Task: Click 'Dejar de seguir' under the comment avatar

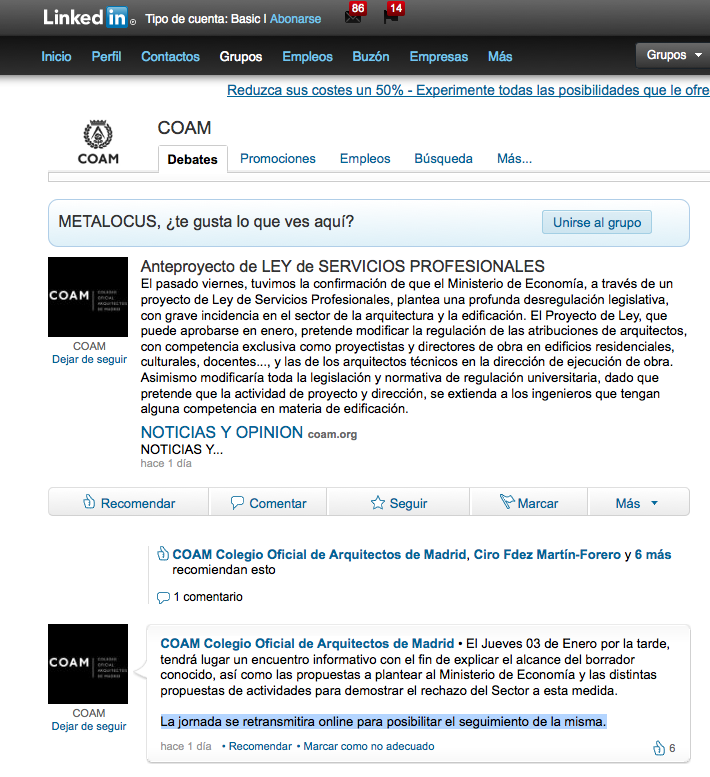Action: pyautogui.click(x=89, y=726)
